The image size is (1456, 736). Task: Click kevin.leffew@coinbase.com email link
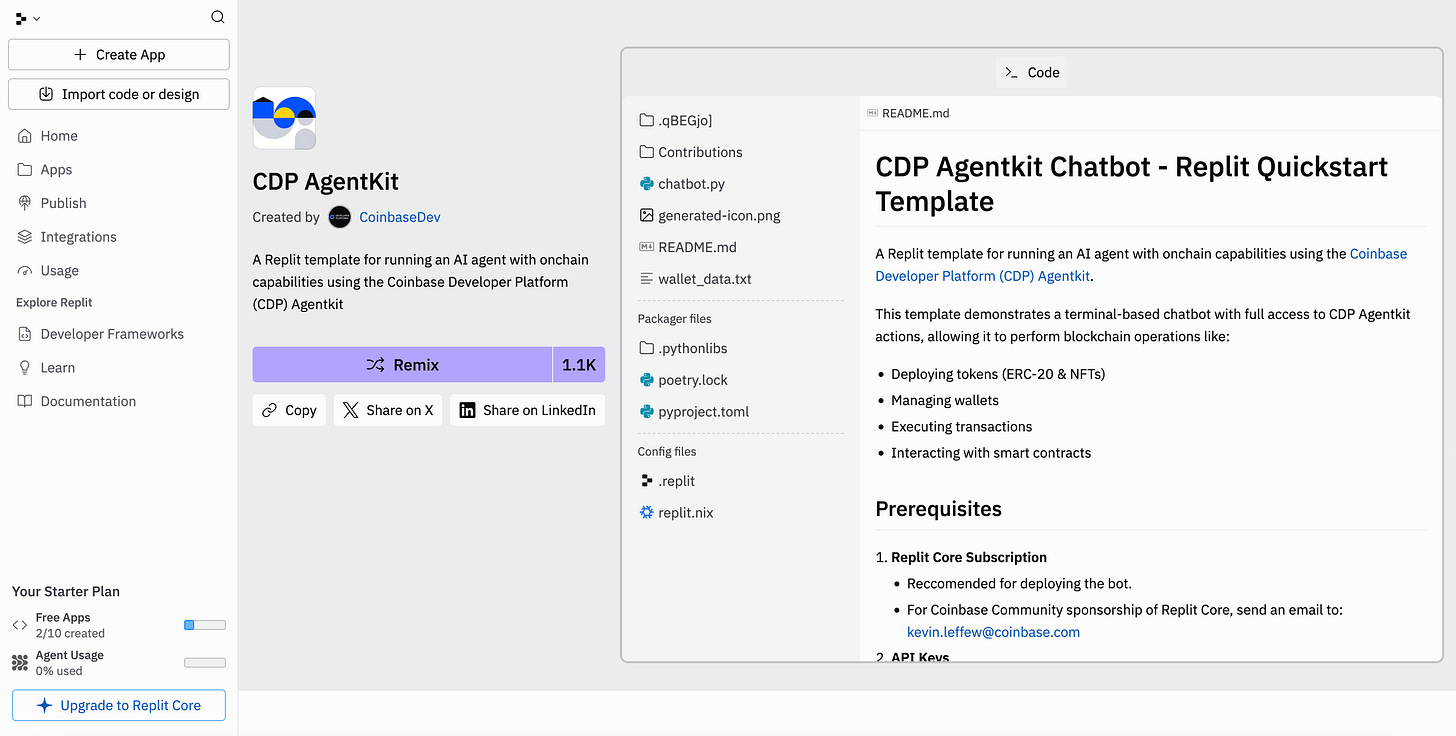(993, 632)
